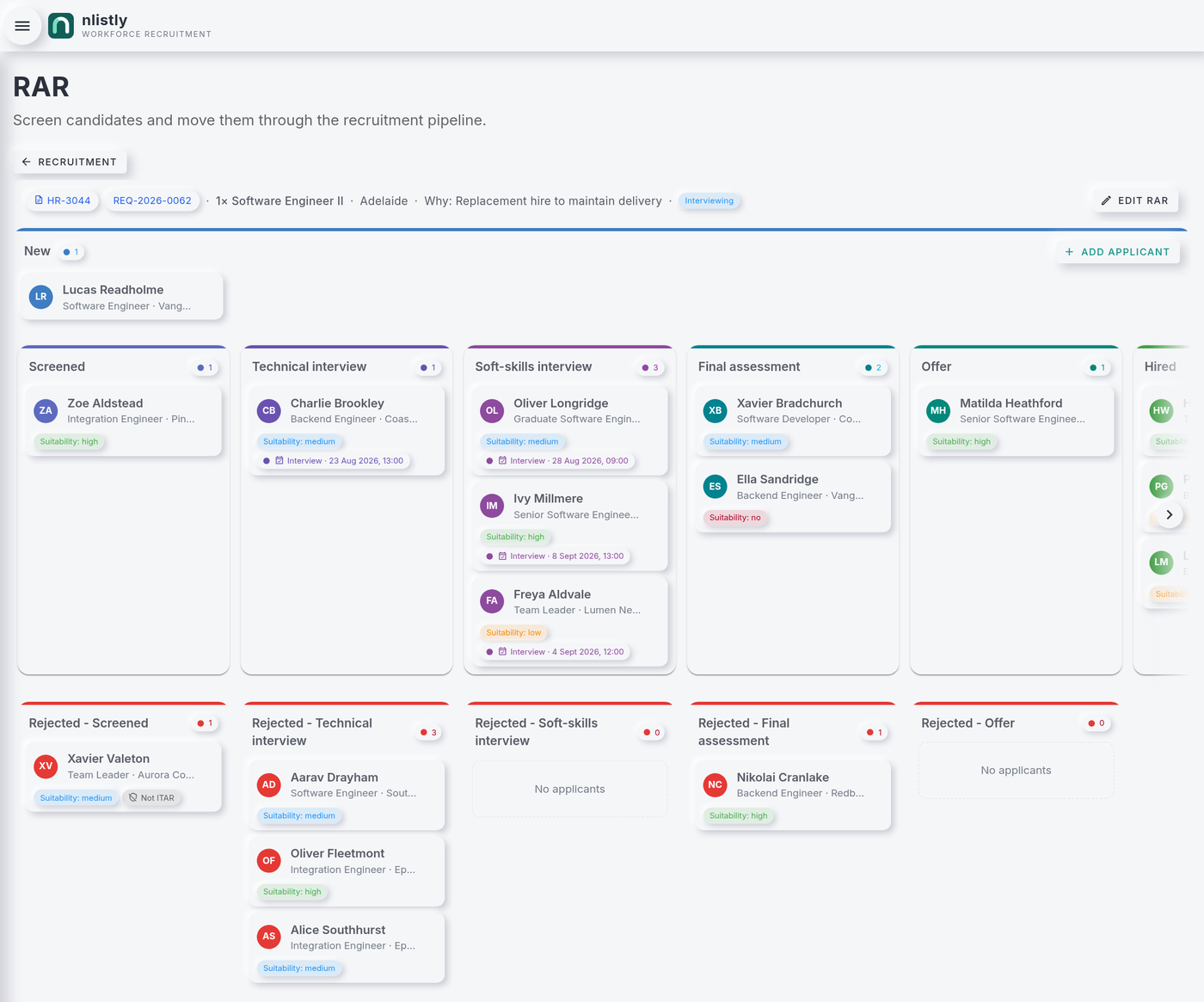
Task: Click the Not ITAR chip on Xavier Valeton
Action: click(152, 798)
